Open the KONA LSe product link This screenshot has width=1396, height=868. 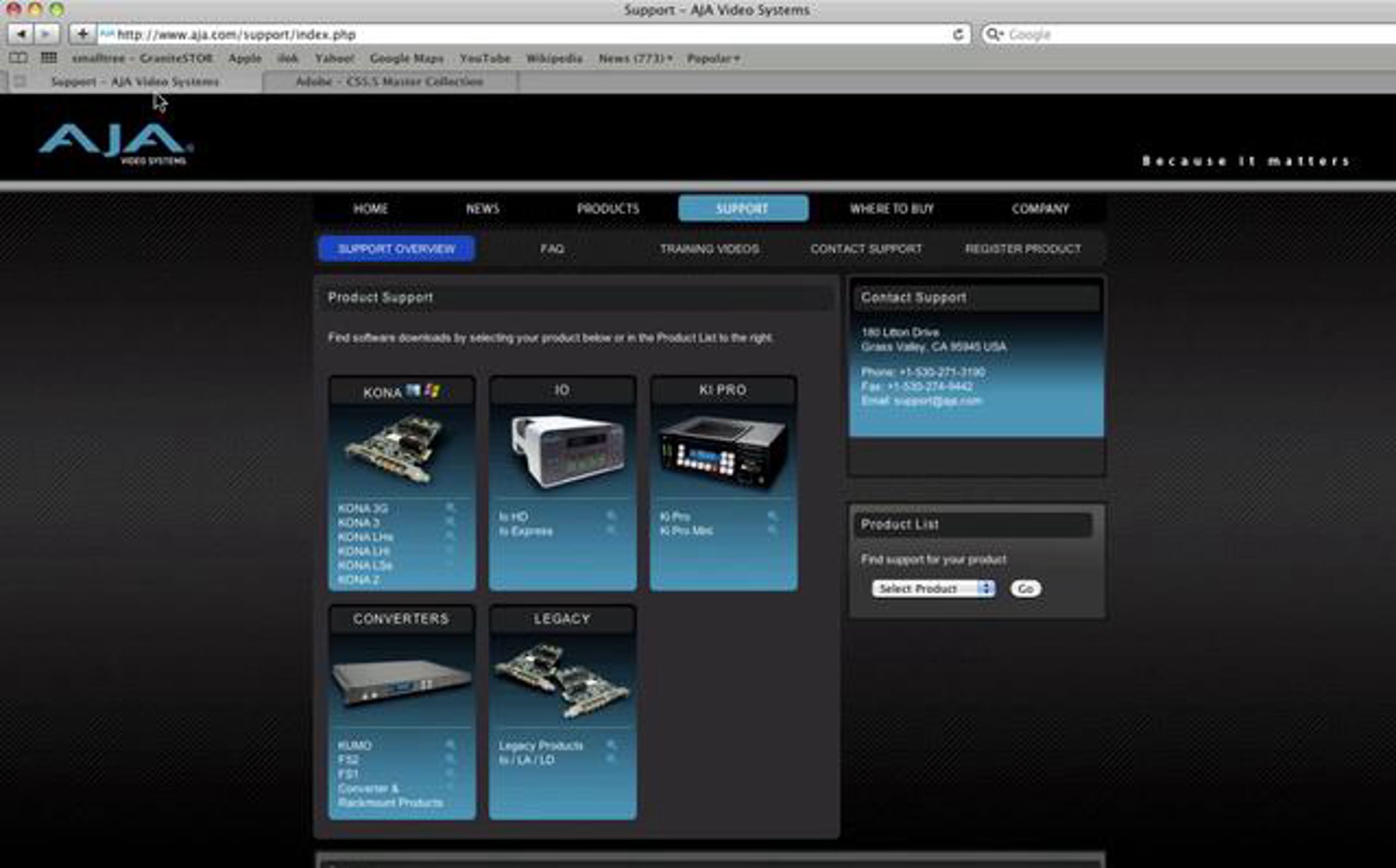(x=365, y=565)
